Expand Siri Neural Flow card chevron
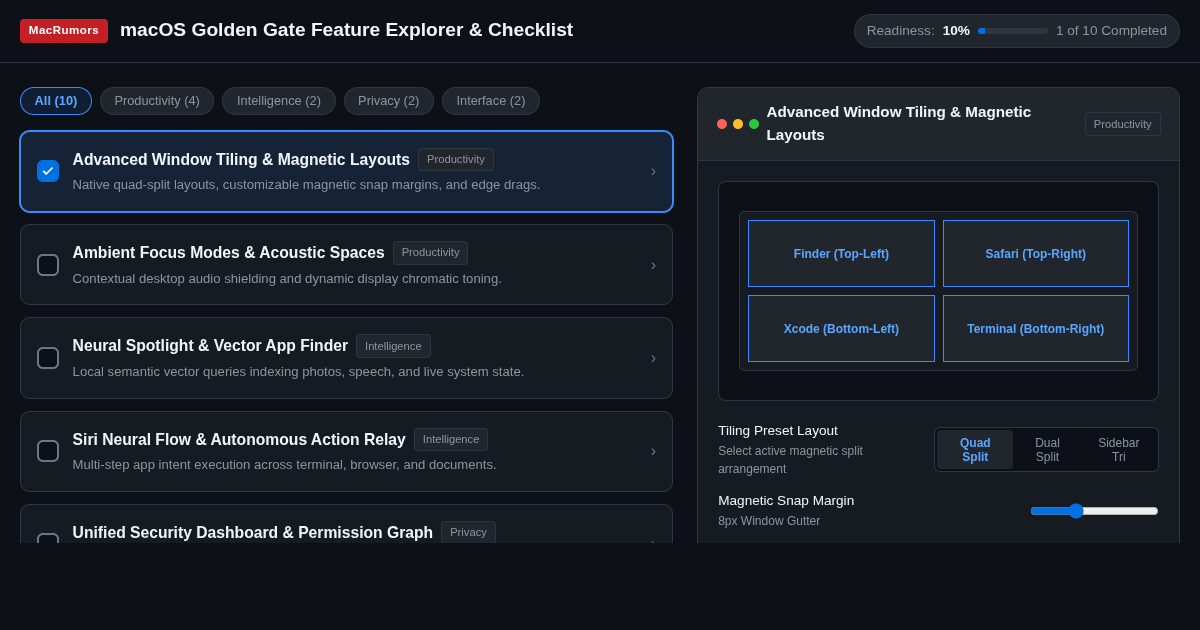The height and width of the screenshot is (630, 1200). (653, 451)
